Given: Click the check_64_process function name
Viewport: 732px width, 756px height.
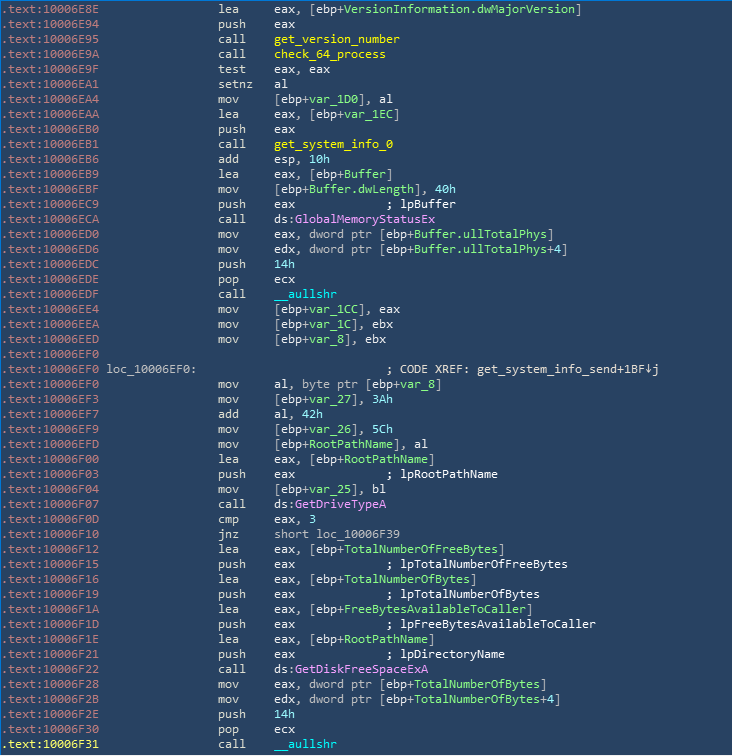Looking at the screenshot, I should point(330,54).
